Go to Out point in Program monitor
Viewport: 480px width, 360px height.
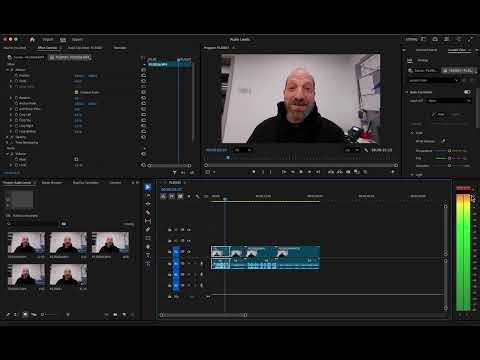click(x=318, y=172)
